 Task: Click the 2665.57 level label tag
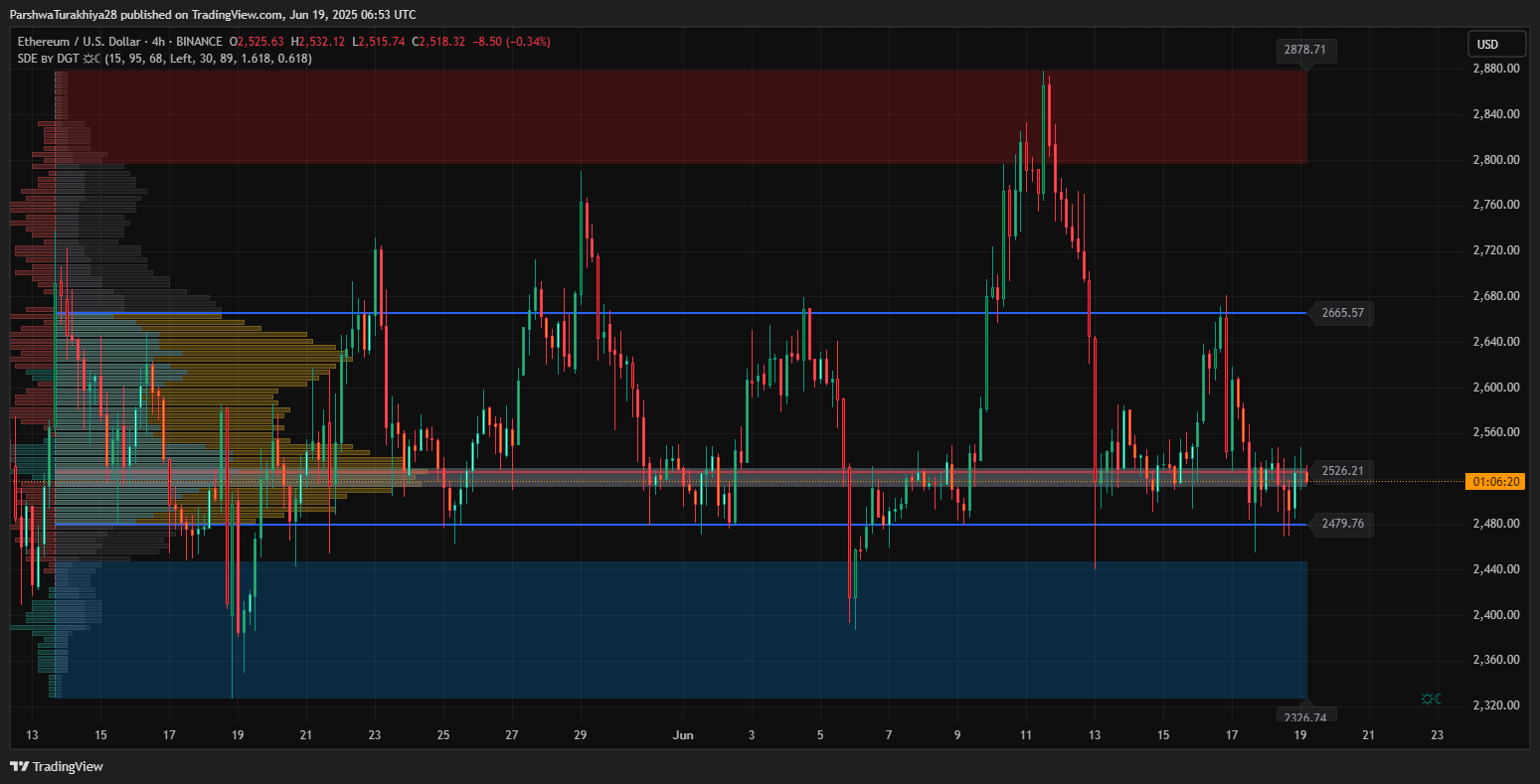1341,313
